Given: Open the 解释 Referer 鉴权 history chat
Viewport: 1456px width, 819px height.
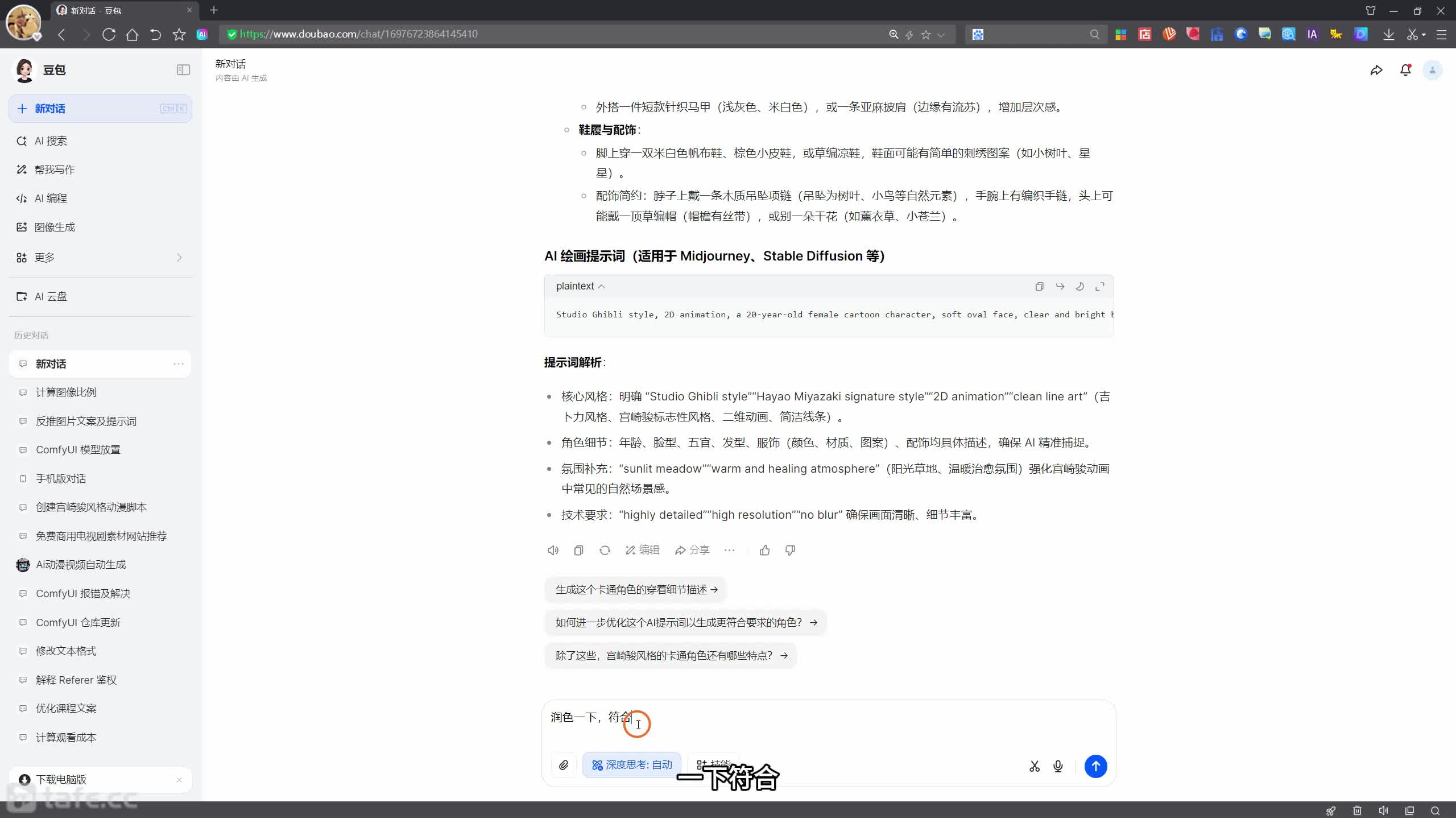Looking at the screenshot, I should click(x=100, y=680).
